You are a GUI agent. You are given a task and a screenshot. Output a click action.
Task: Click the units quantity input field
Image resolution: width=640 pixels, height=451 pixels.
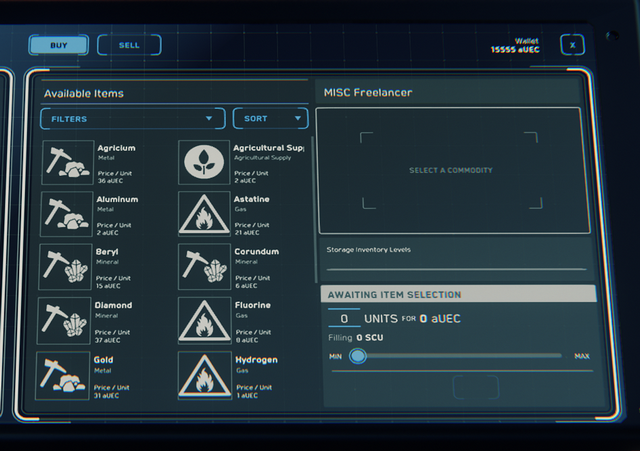click(344, 318)
